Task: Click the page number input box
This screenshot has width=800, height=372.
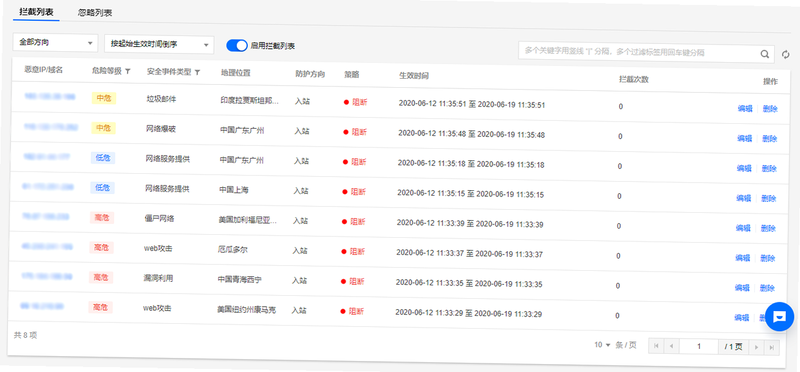Action: coord(698,346)
